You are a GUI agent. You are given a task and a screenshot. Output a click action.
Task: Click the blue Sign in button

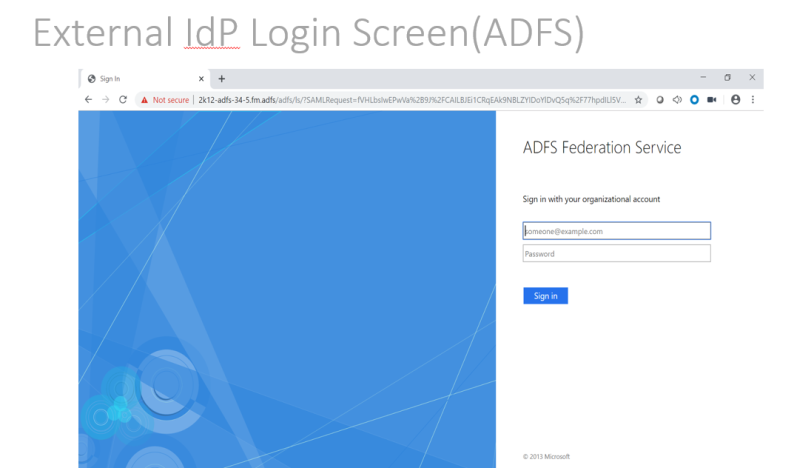pos(545,296)
